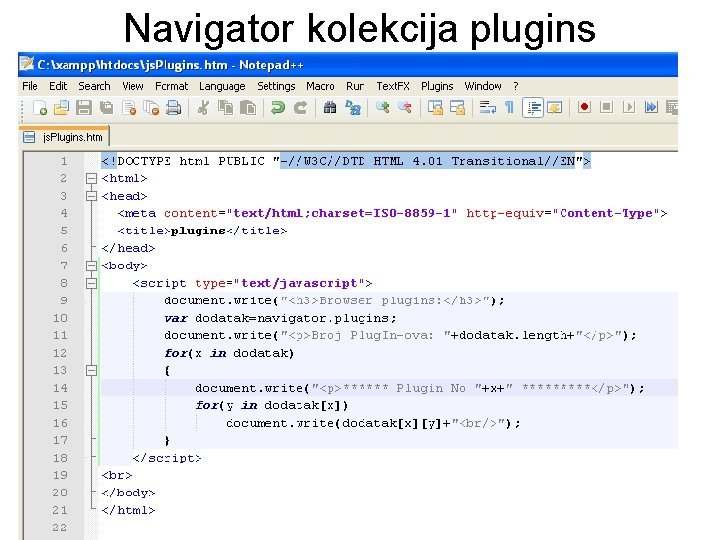The height and width of the screenshot is (540, 720).
Task: Click line number 14 in the margin
Action: 60,388
